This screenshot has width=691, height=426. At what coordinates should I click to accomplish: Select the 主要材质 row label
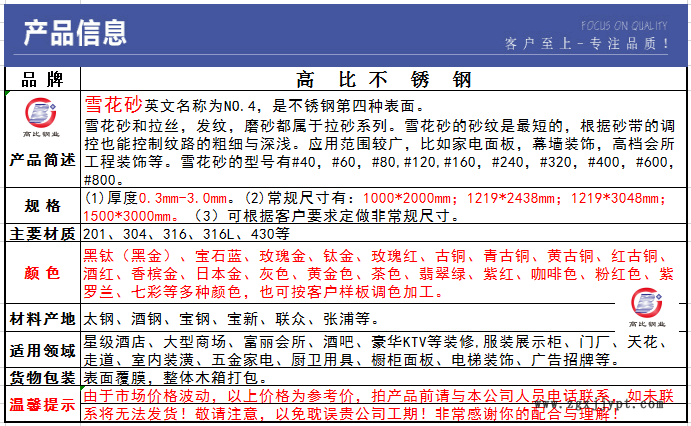(42, 233)
